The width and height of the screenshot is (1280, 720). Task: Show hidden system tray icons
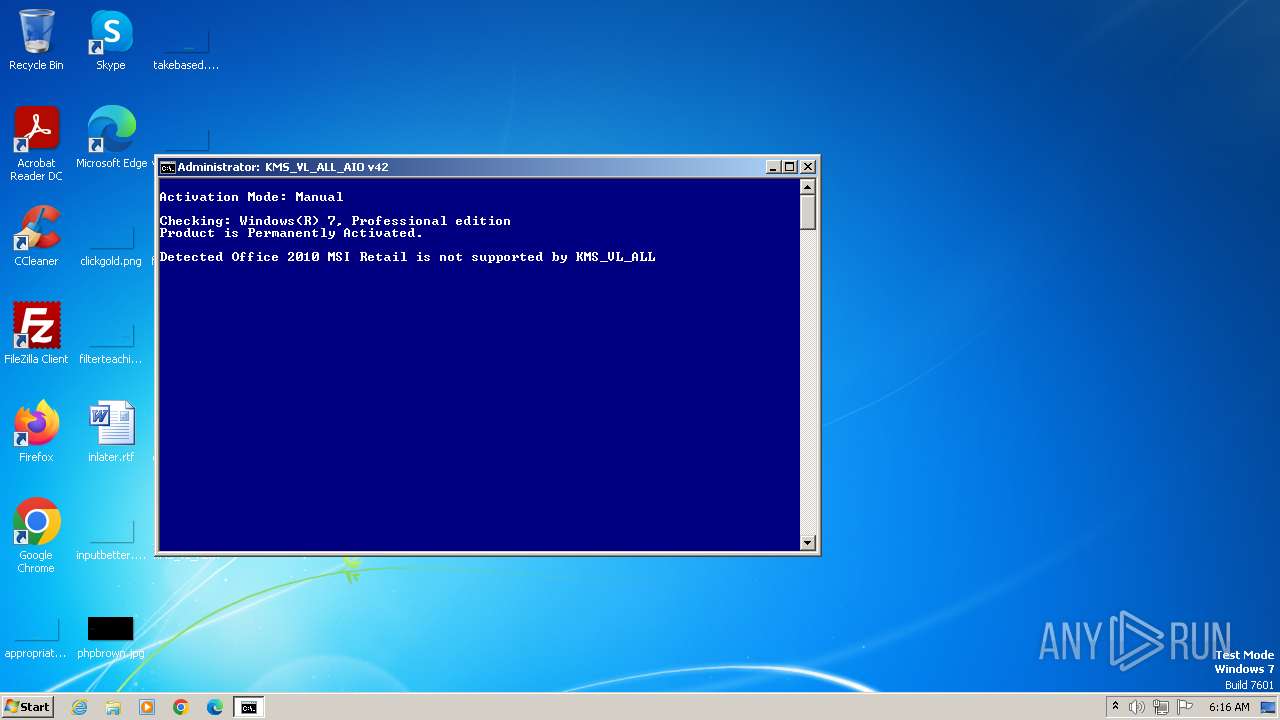pos(1115,707)
